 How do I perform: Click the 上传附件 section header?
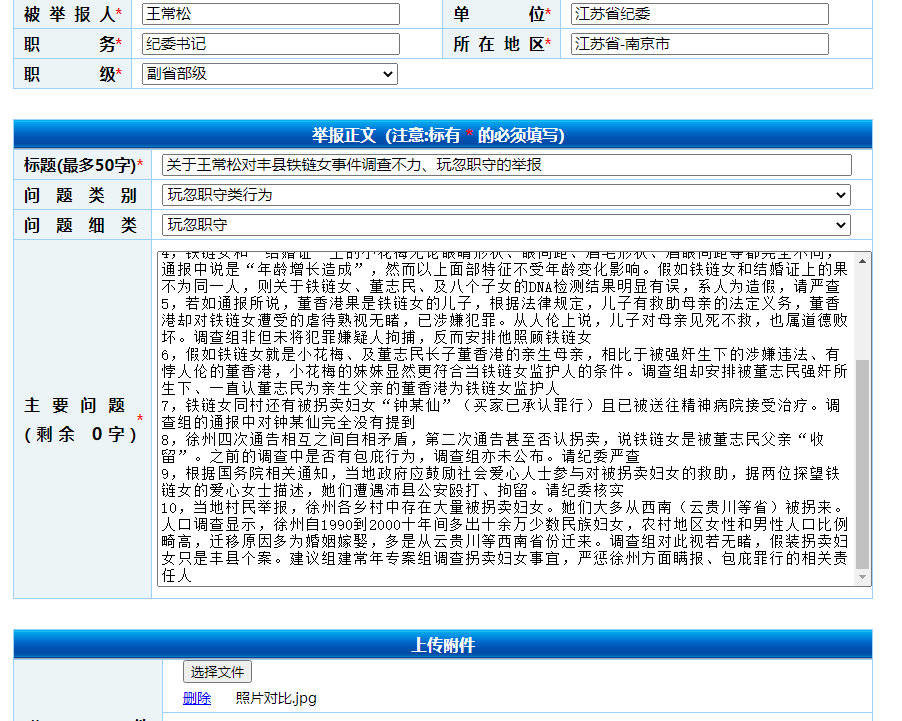coord(443,644)
